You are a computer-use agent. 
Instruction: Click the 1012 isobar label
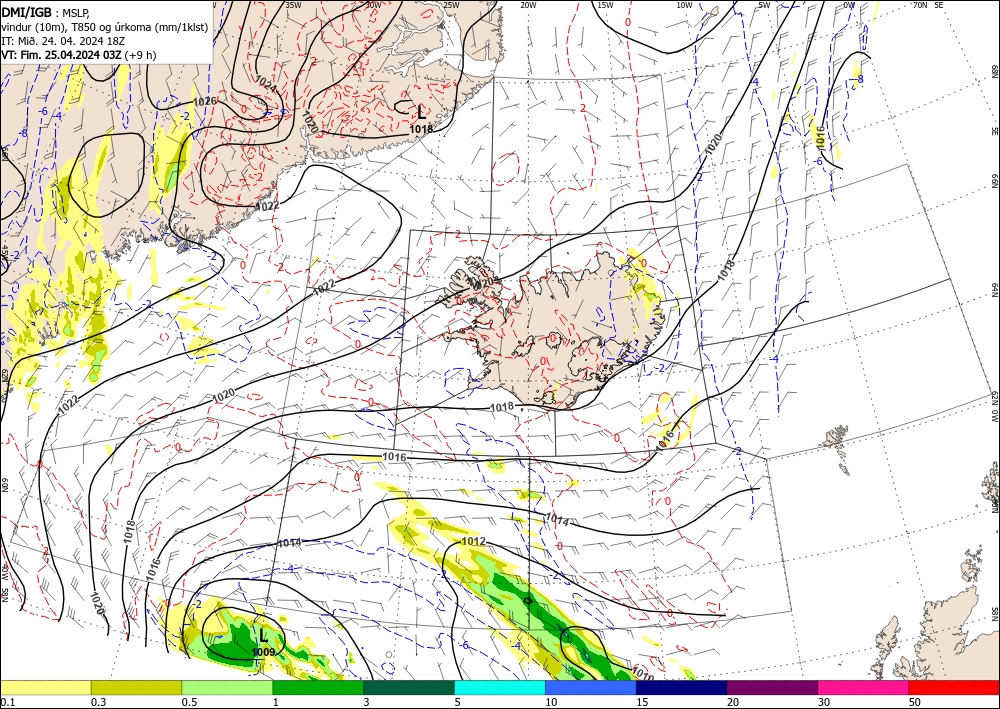click(x=473, y=541)
